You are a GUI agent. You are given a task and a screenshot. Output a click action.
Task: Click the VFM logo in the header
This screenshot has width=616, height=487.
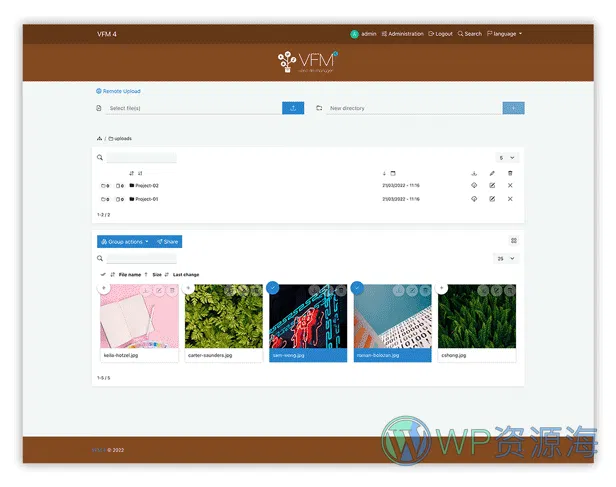(308, 63)
